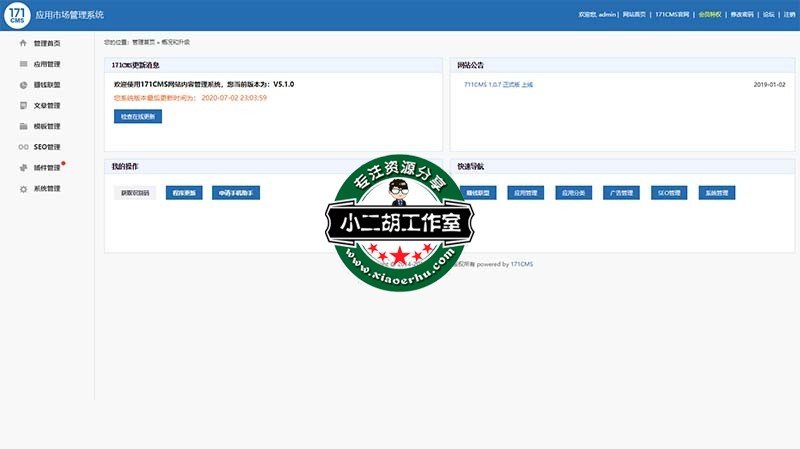
Task: Click the 171CMS link in the footer
Action: pos(520,264)
